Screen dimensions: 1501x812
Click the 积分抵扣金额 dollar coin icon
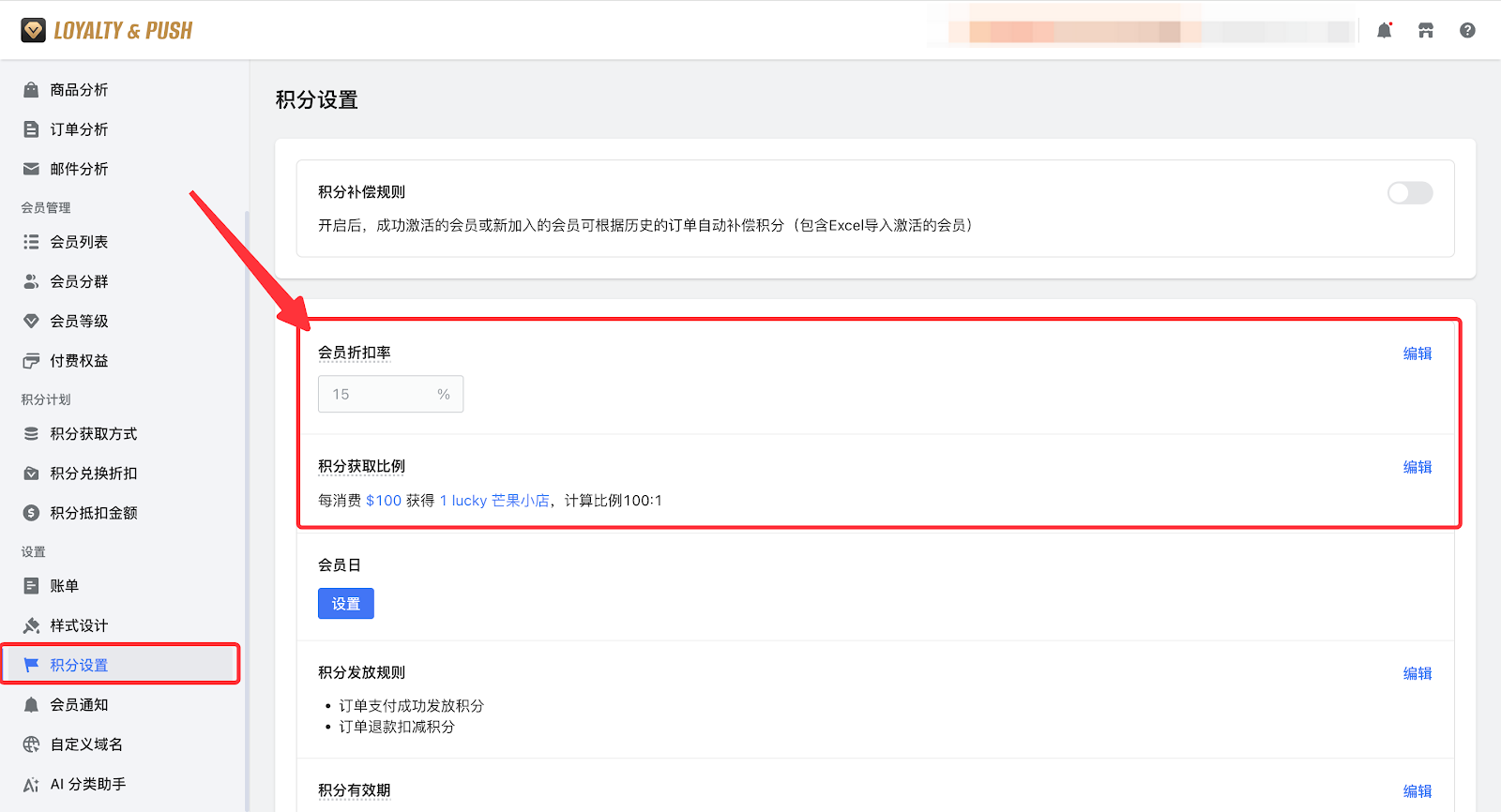click(x=31, y=513)
